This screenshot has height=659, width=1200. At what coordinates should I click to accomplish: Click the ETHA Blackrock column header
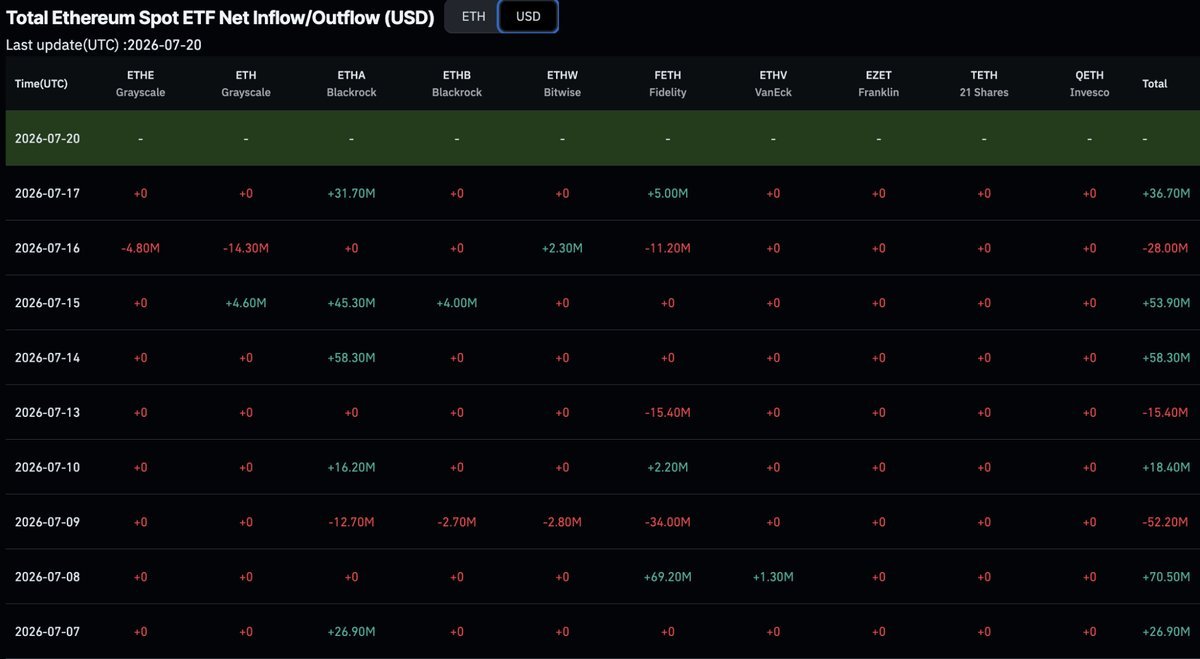(x=351, y=84)
